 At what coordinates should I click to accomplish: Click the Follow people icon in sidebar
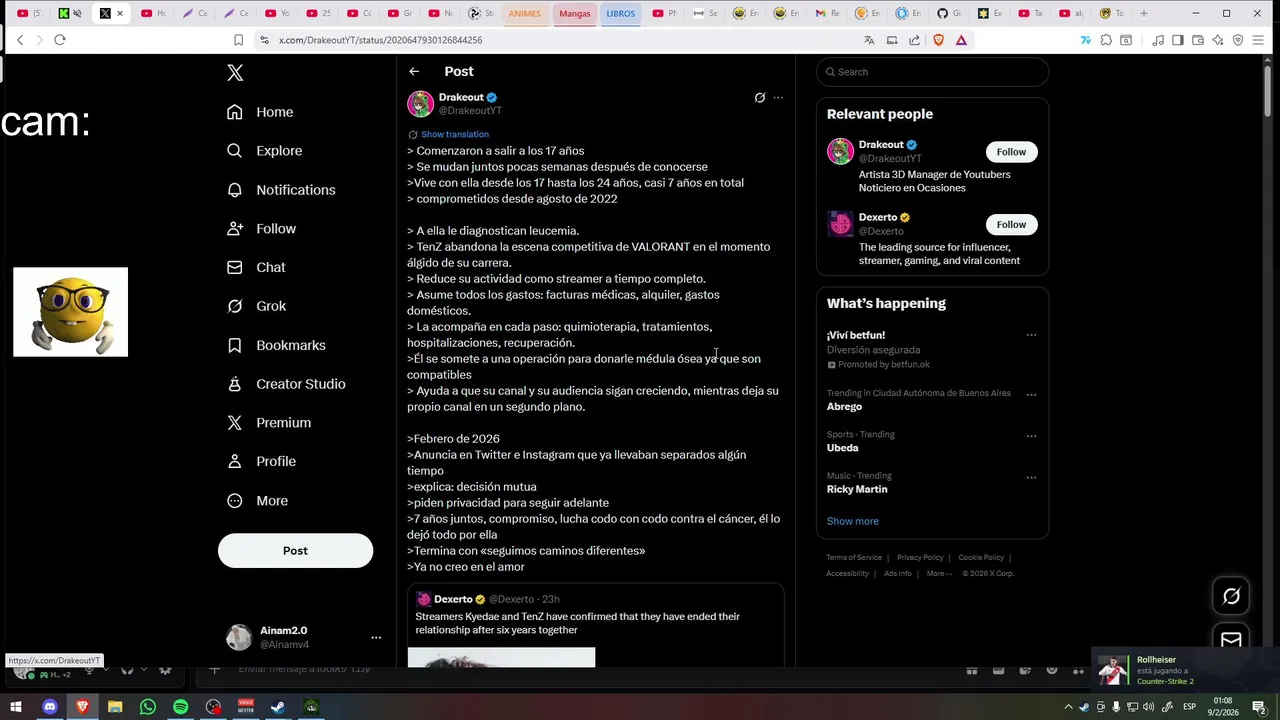[234, 229]
